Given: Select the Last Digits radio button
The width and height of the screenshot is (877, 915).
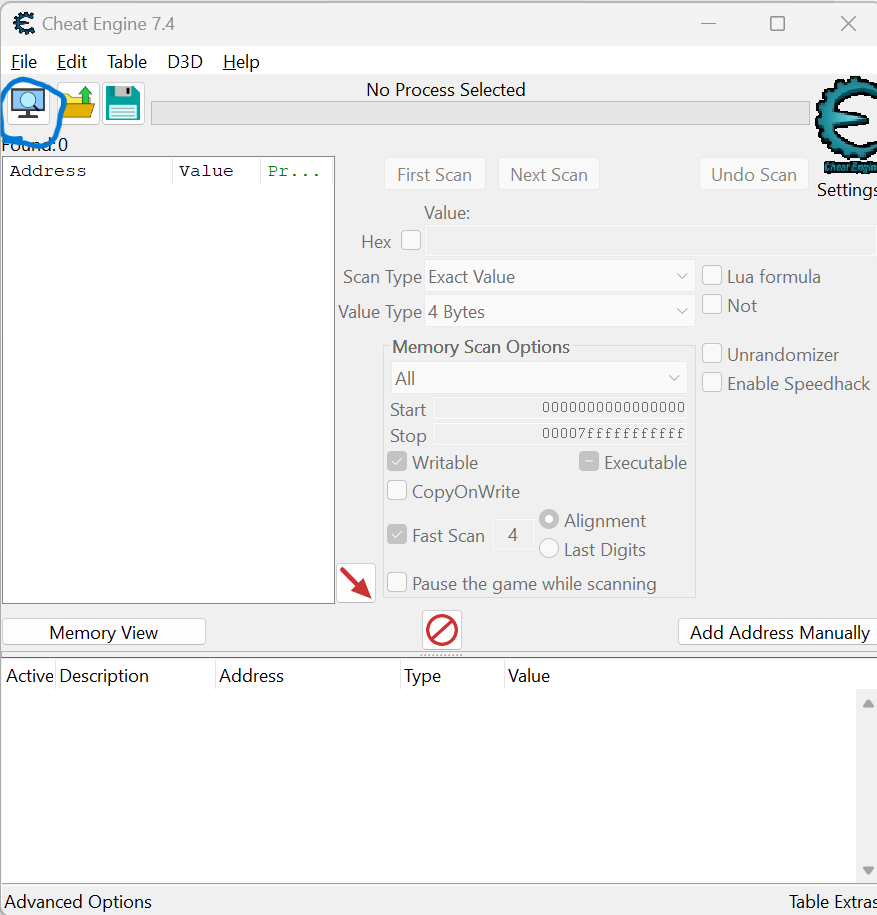Looking at the screenshot, I should [x=549, y=549].
